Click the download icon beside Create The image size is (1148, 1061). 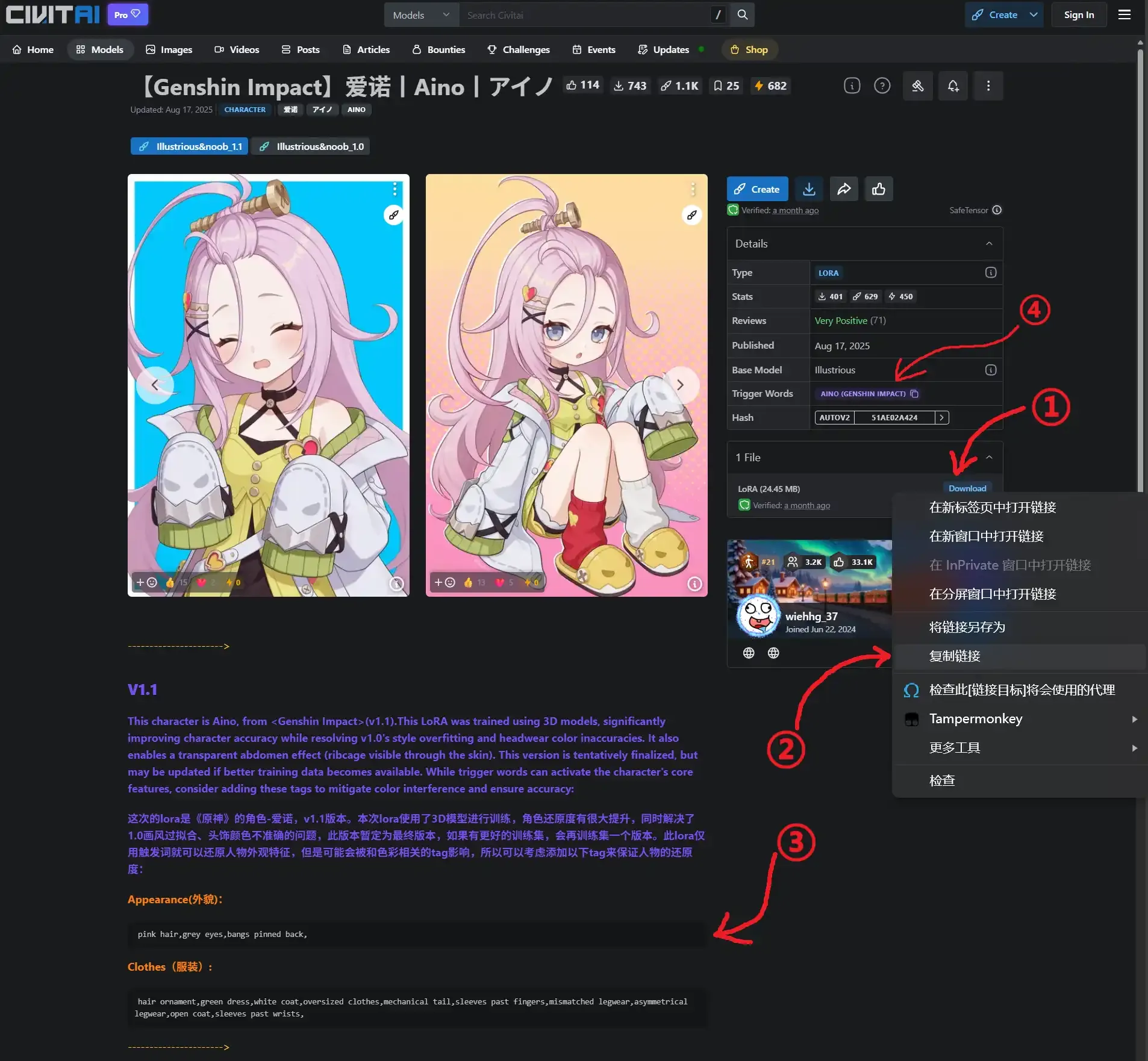pyautogui.click(x=809, y=189)
